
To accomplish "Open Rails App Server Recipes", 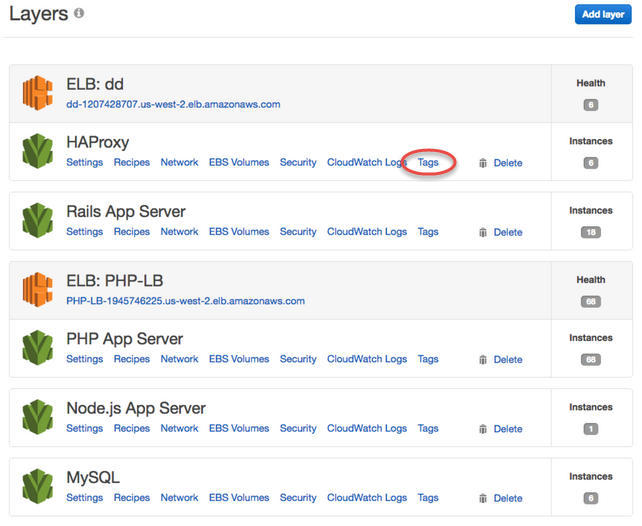I will (x=132, y=232).
